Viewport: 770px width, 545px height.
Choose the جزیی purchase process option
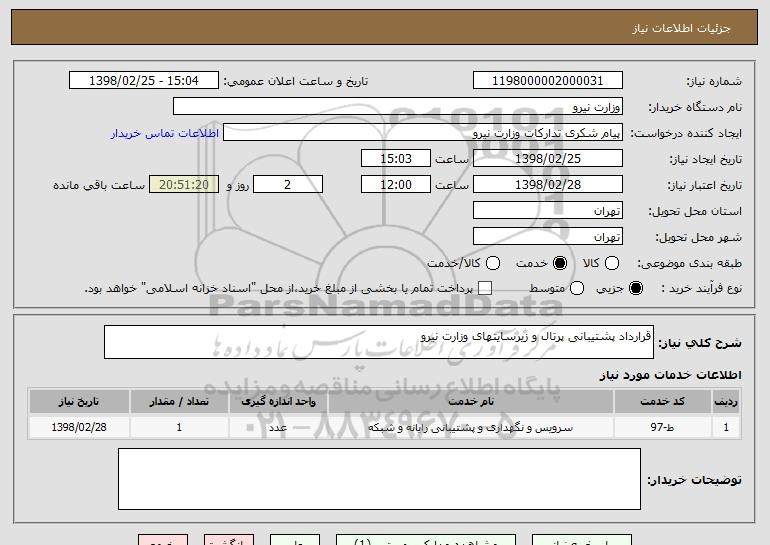pos(635,288)
